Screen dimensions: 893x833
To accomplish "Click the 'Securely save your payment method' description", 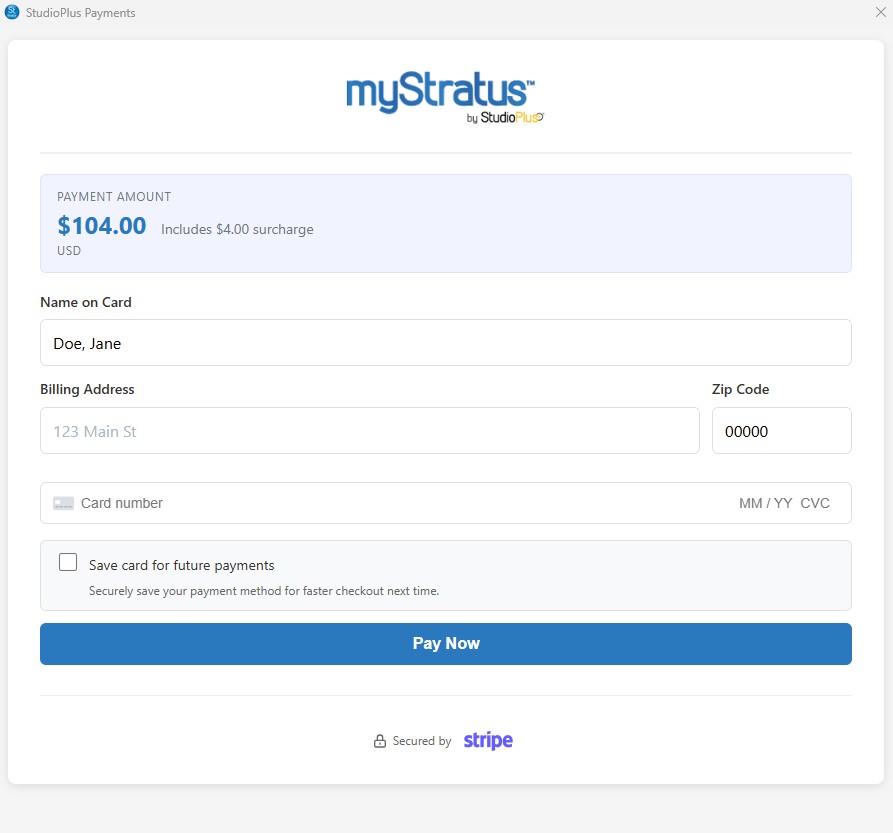I will [x=264, y=591].
